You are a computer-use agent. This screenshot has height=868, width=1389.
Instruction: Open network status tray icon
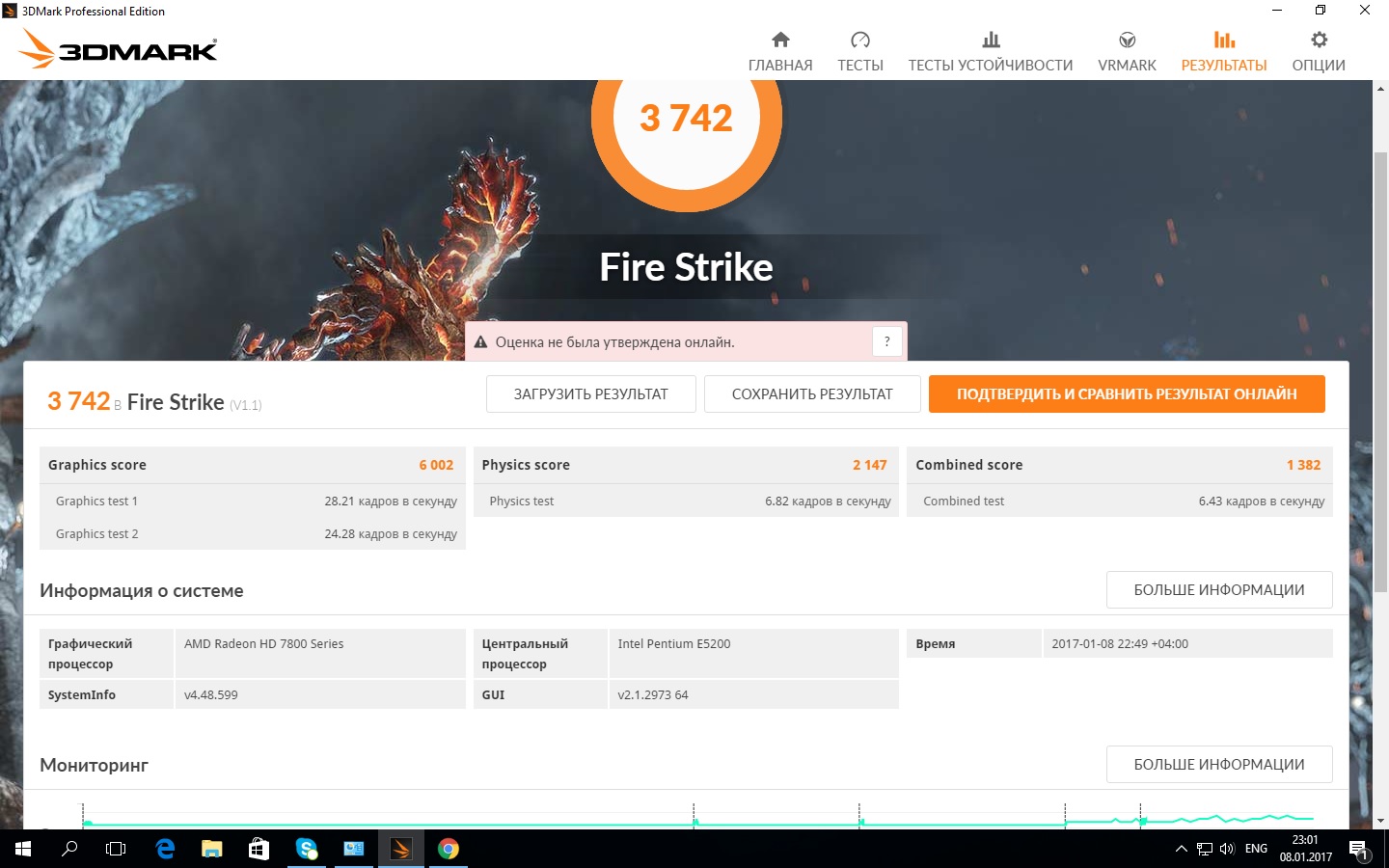[1205, 849]
